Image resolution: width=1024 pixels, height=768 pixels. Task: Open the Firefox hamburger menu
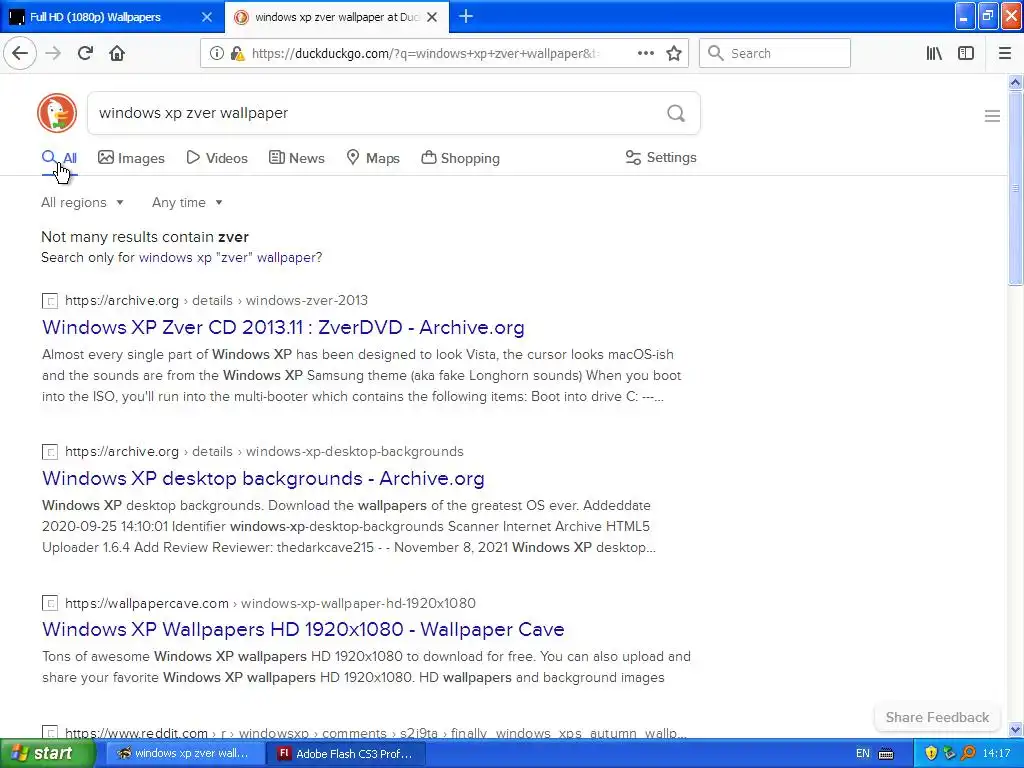click(1005, 53)
